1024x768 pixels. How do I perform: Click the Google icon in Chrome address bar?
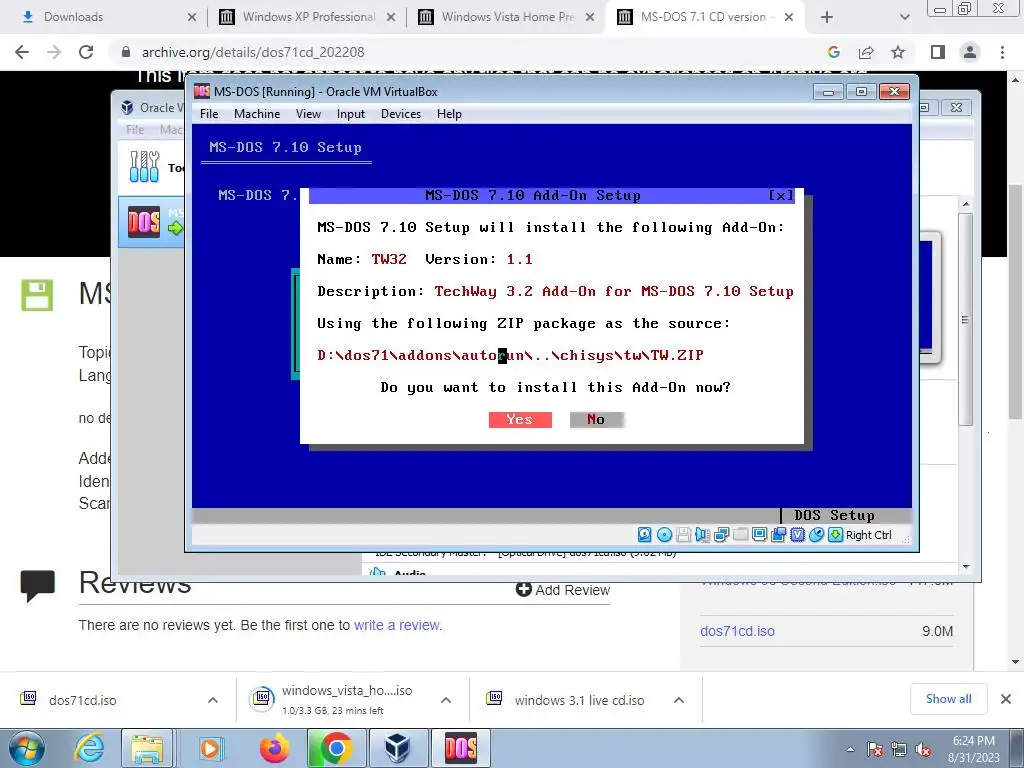click(833, 52)
